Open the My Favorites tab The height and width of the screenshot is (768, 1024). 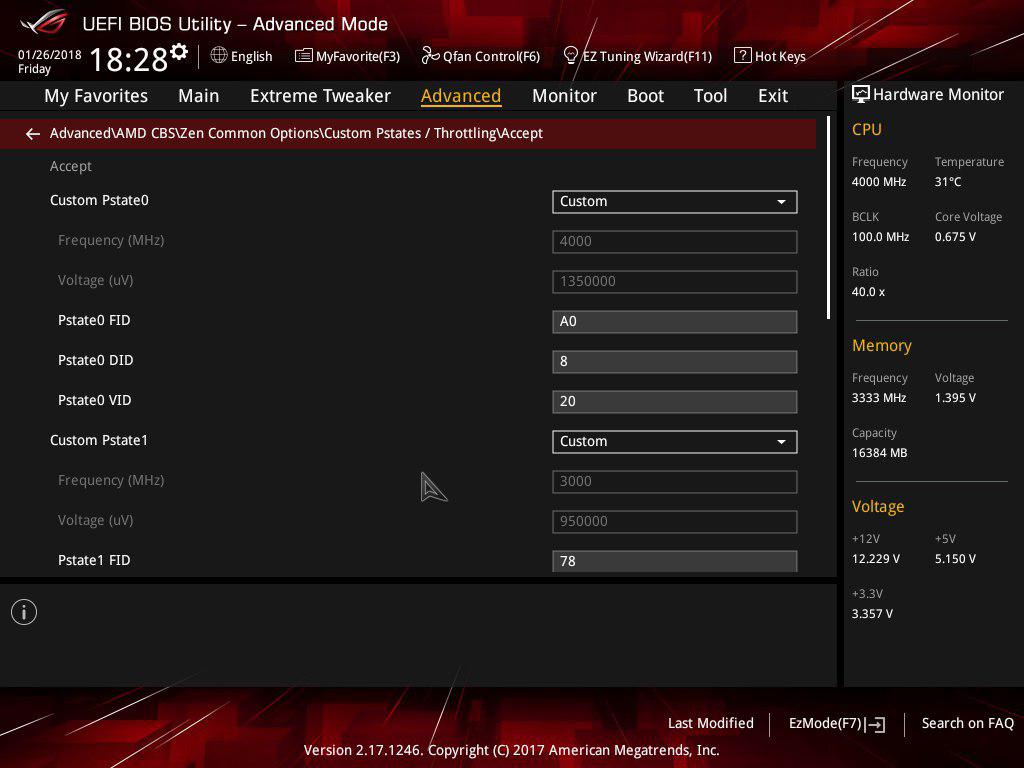(96, 96)
